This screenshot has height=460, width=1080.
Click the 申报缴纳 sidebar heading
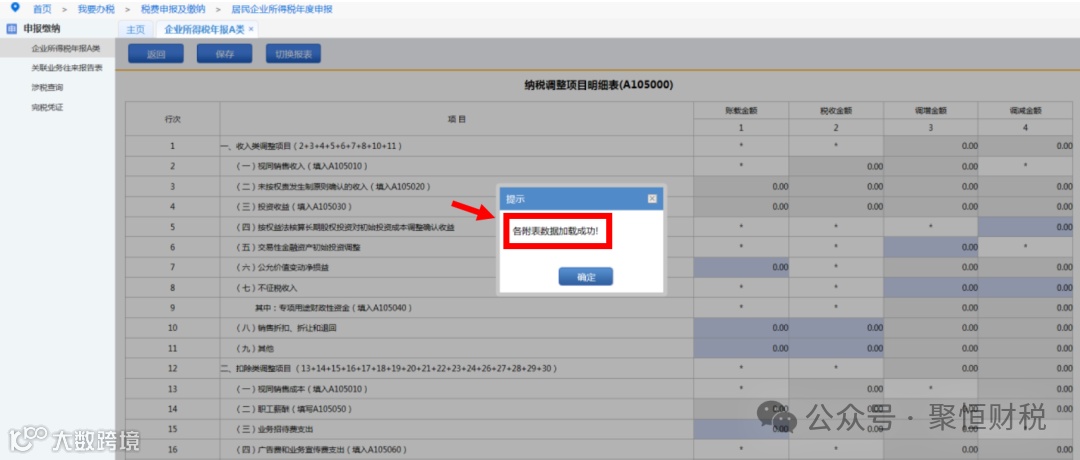coord(41,29)
